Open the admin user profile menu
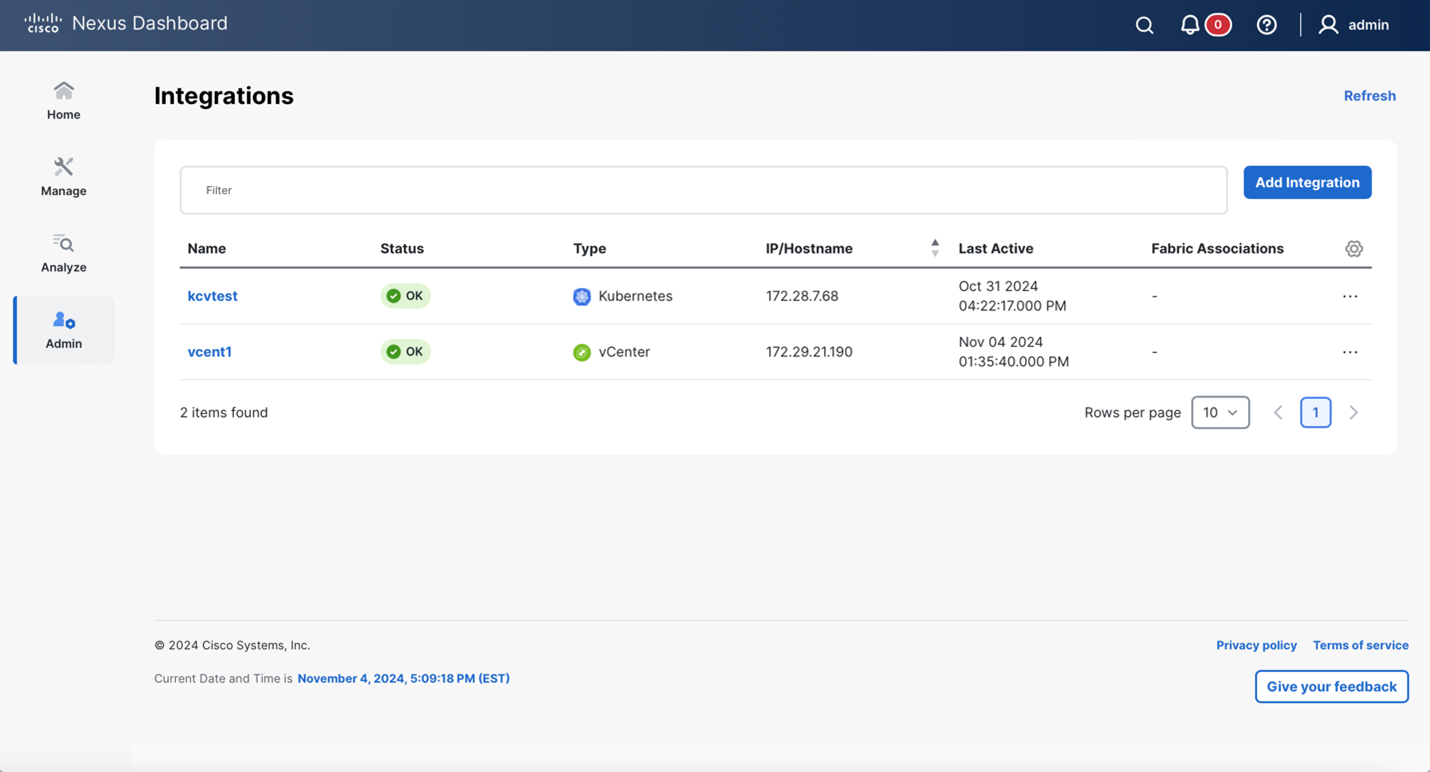The width and height of the screenshot is (1430, 772). pyautogui.click(x=1354, y=25)
